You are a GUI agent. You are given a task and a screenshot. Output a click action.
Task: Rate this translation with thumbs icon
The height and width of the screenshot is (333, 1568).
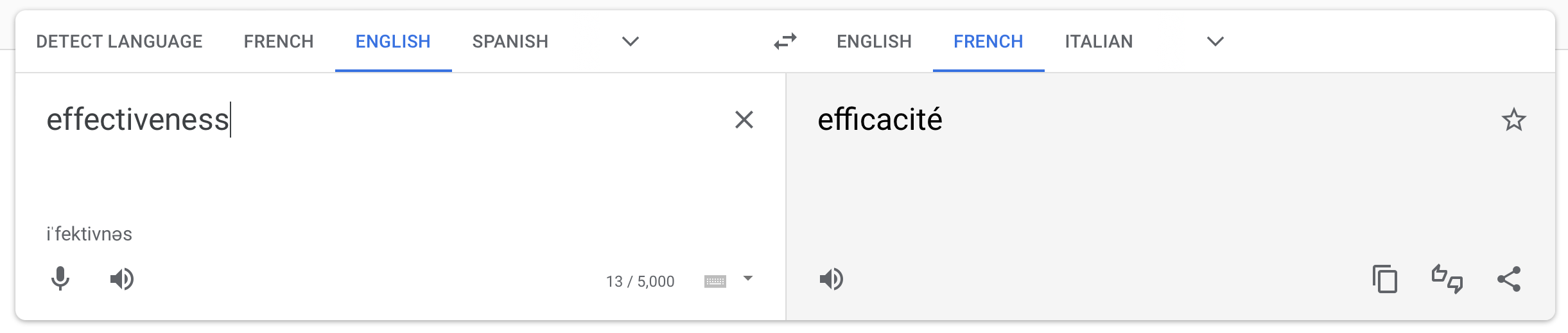pos(1447,279)
